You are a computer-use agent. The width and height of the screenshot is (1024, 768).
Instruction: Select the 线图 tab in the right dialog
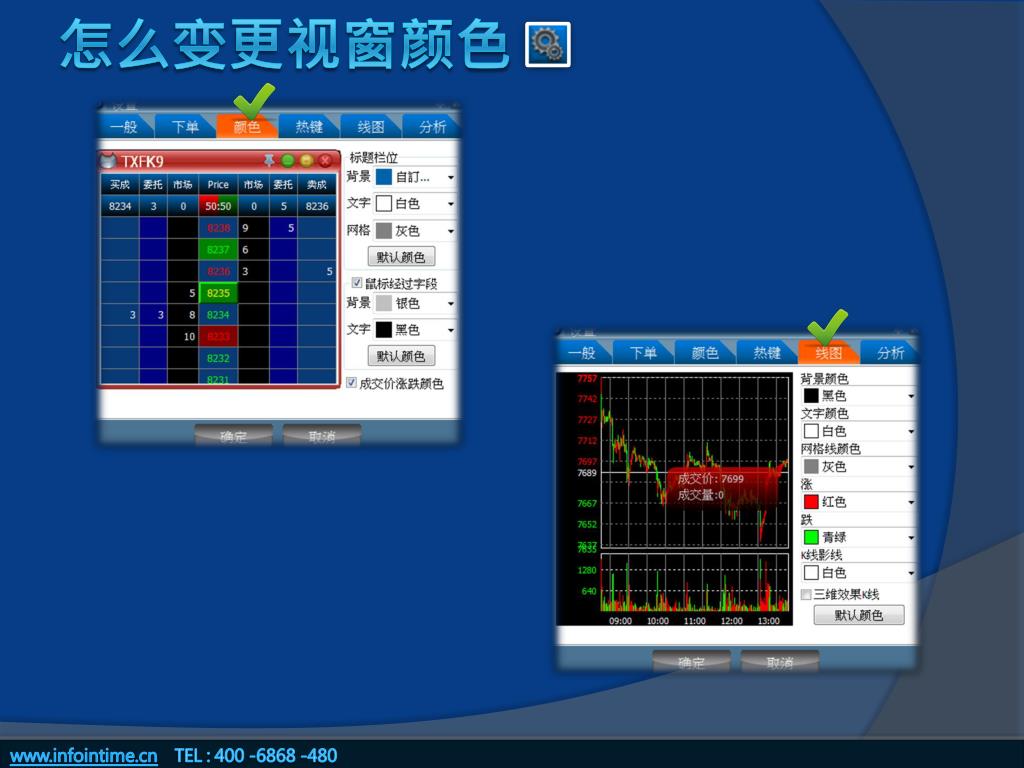click(x=828, y=353)
